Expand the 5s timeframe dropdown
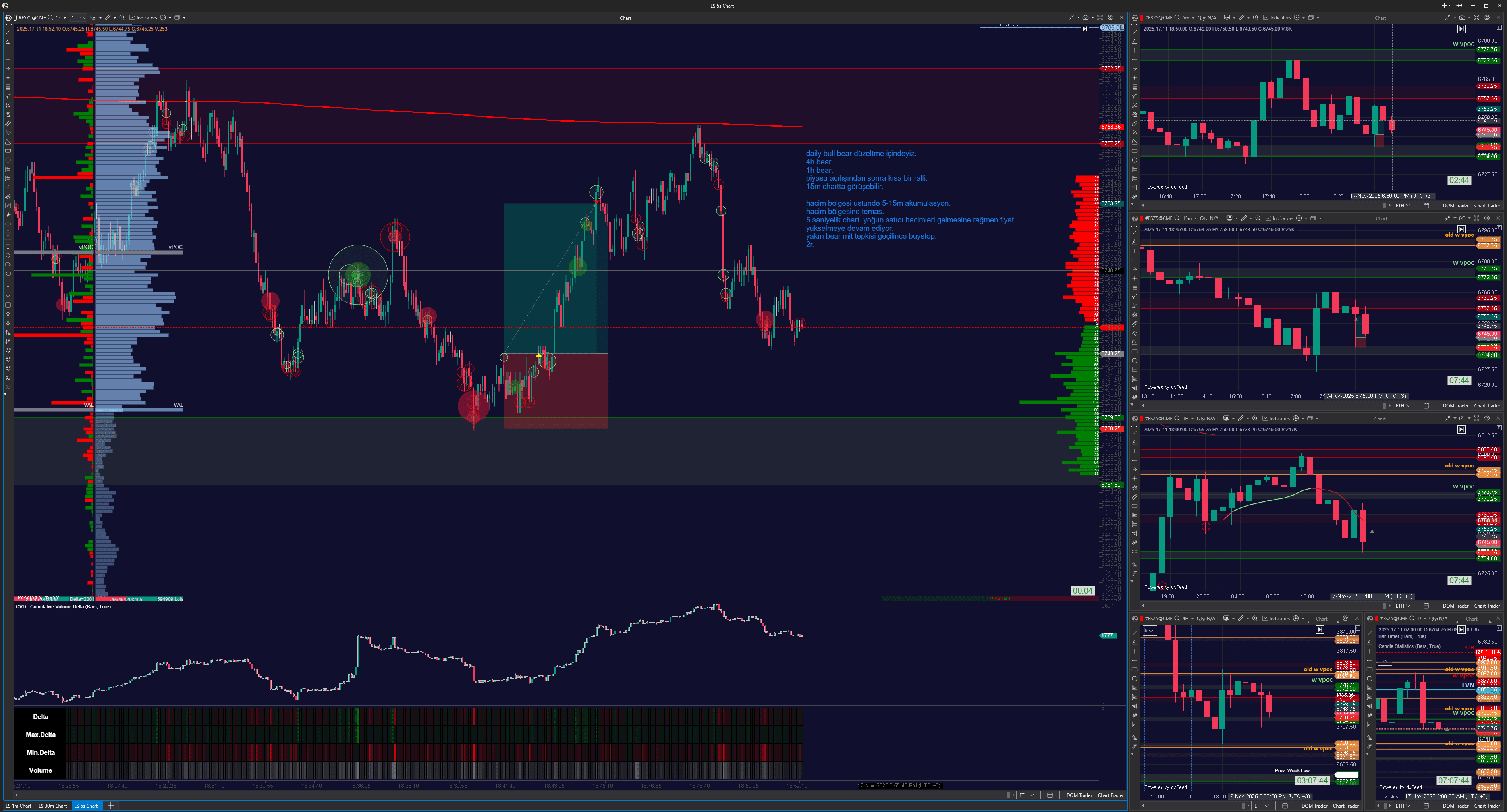1507x812 pixels. click(64, 17)
